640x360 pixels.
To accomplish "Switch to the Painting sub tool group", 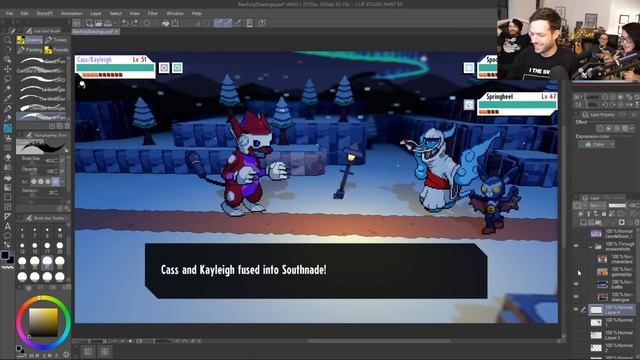I will click(30, 50).
